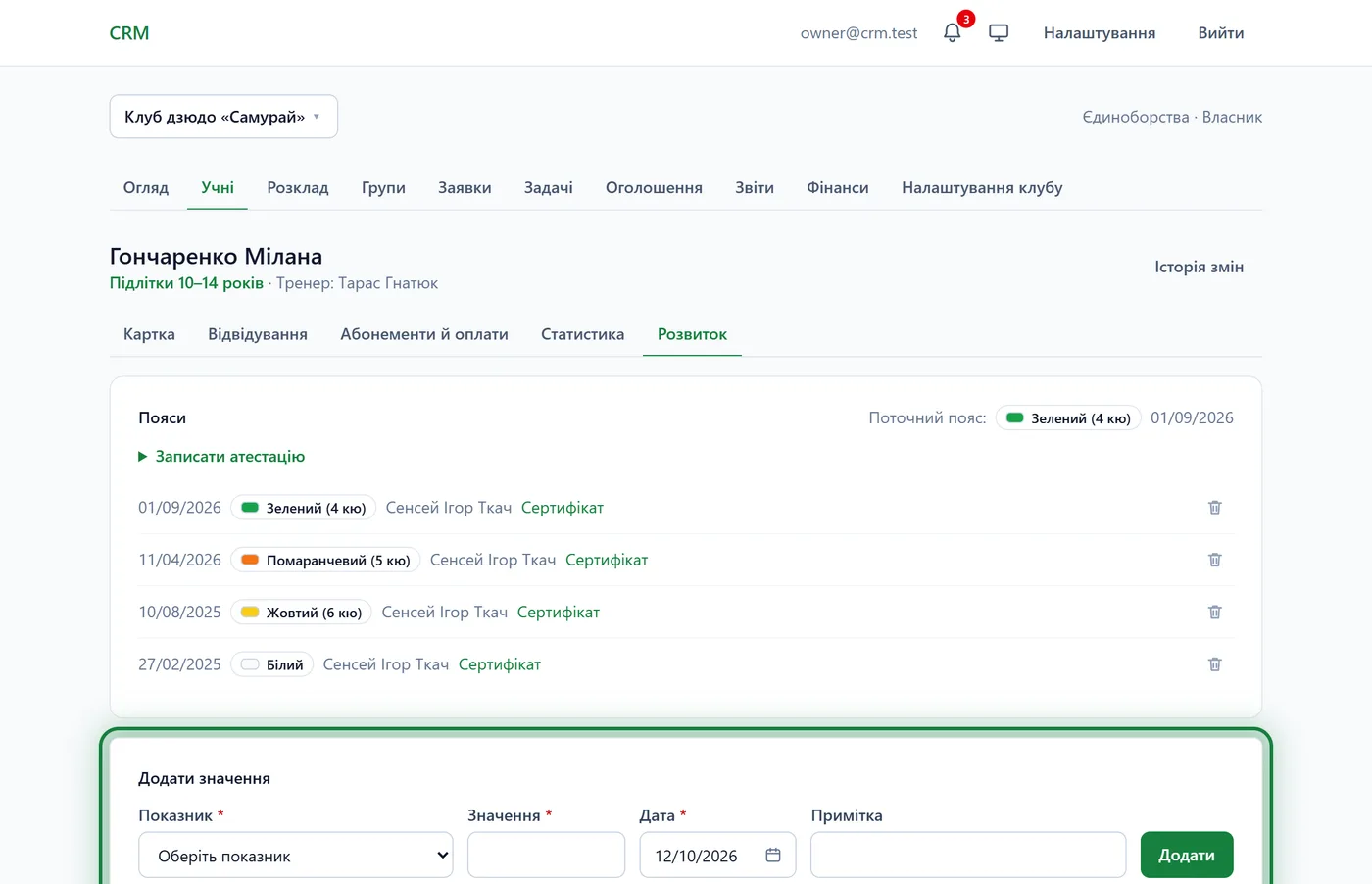Click the monitor display icon in header
1372x884 pixels.
tap(999, 33)
